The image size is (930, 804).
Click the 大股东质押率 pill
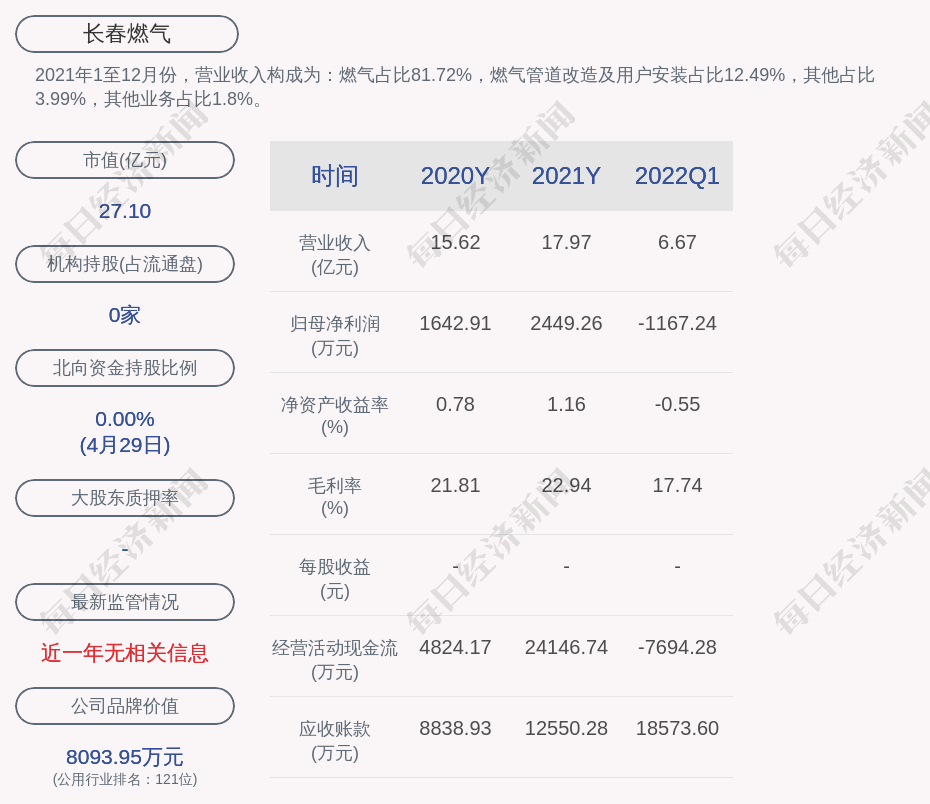tap(125, 498)
